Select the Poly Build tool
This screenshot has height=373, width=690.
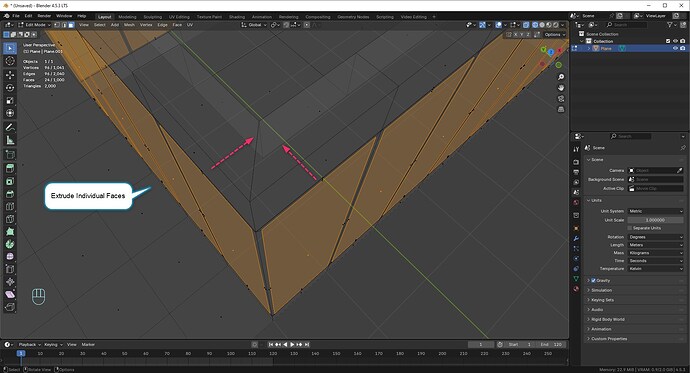coord(10,231)
